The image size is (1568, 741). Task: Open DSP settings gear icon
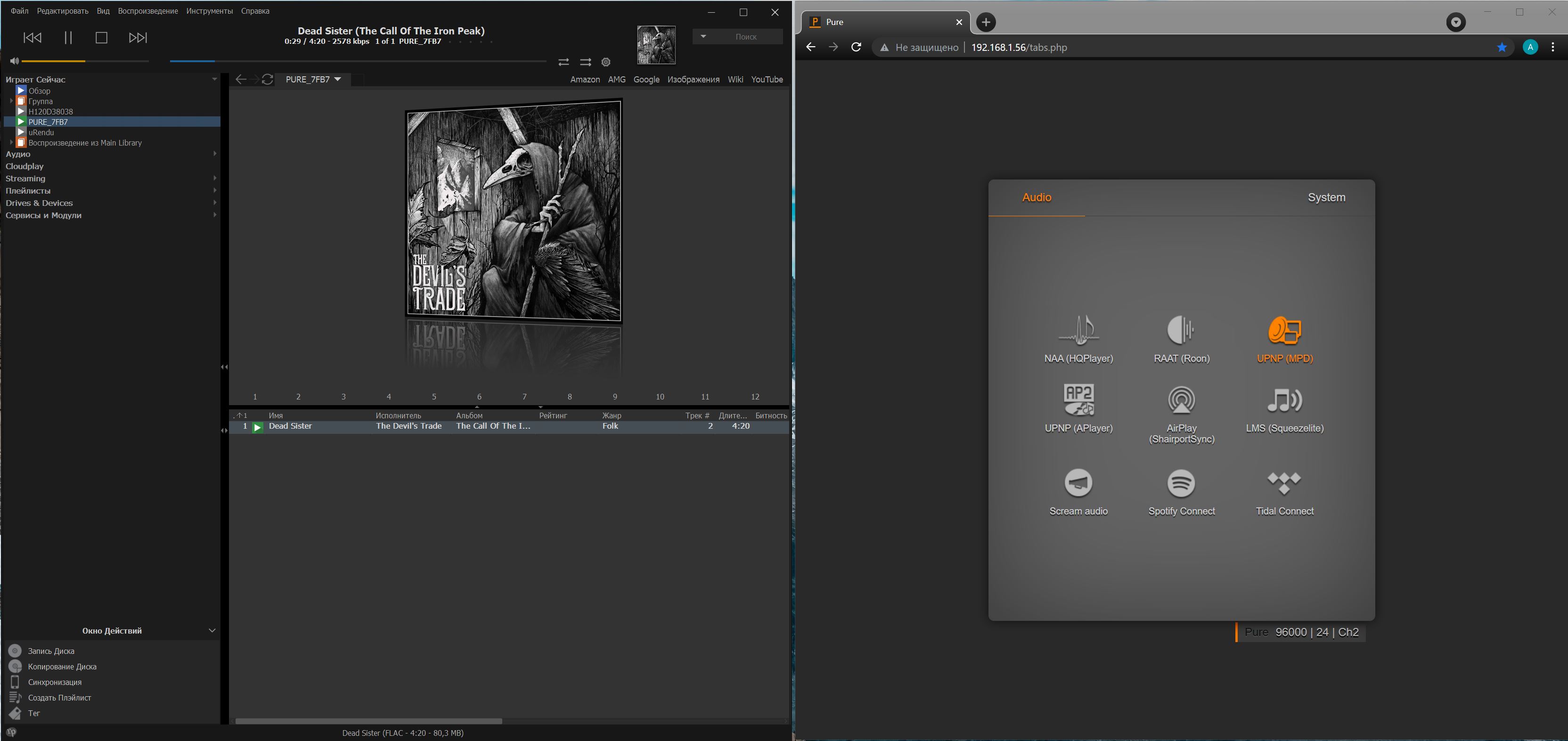(x=605, y=62)
